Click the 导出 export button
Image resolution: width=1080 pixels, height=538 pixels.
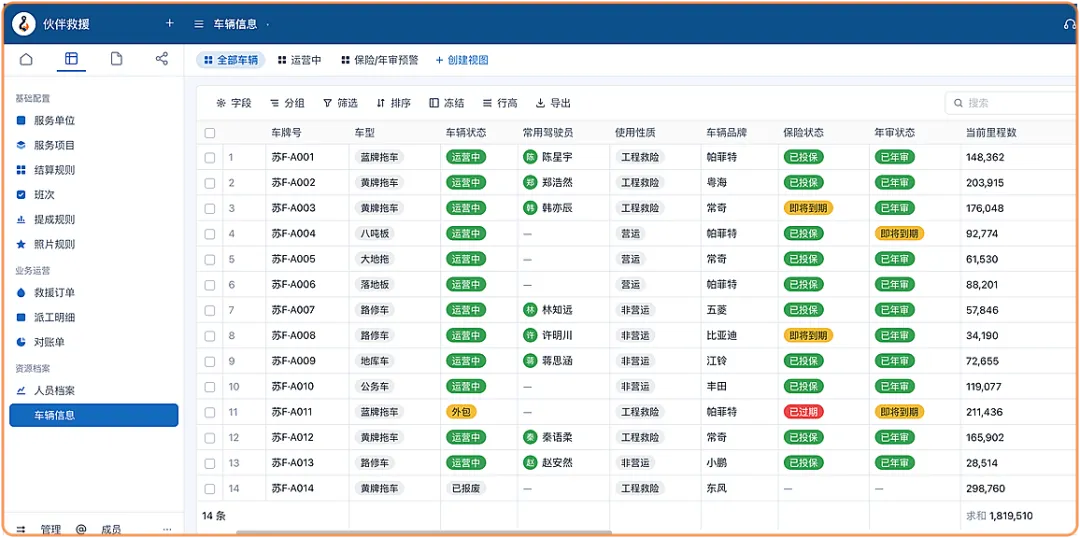click(x=554, y=103)
